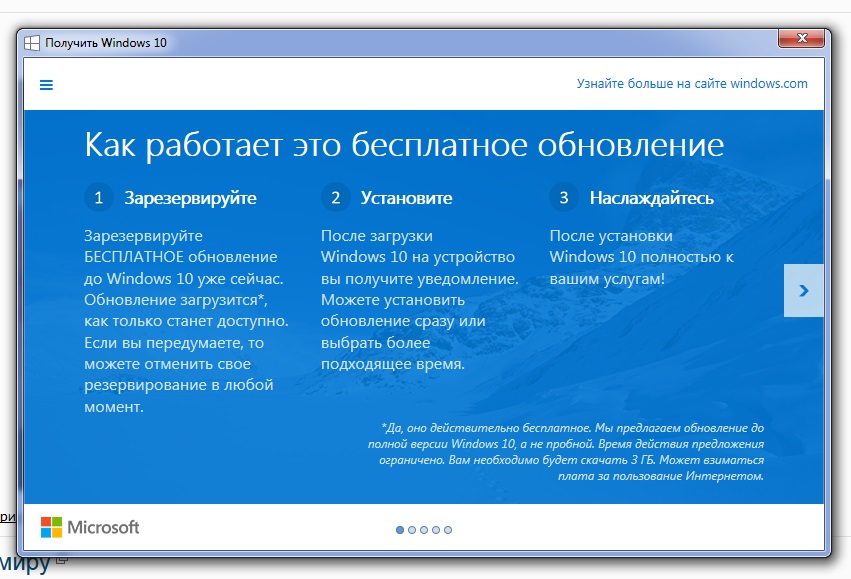Click the step title «Установите»

(407, 198)
